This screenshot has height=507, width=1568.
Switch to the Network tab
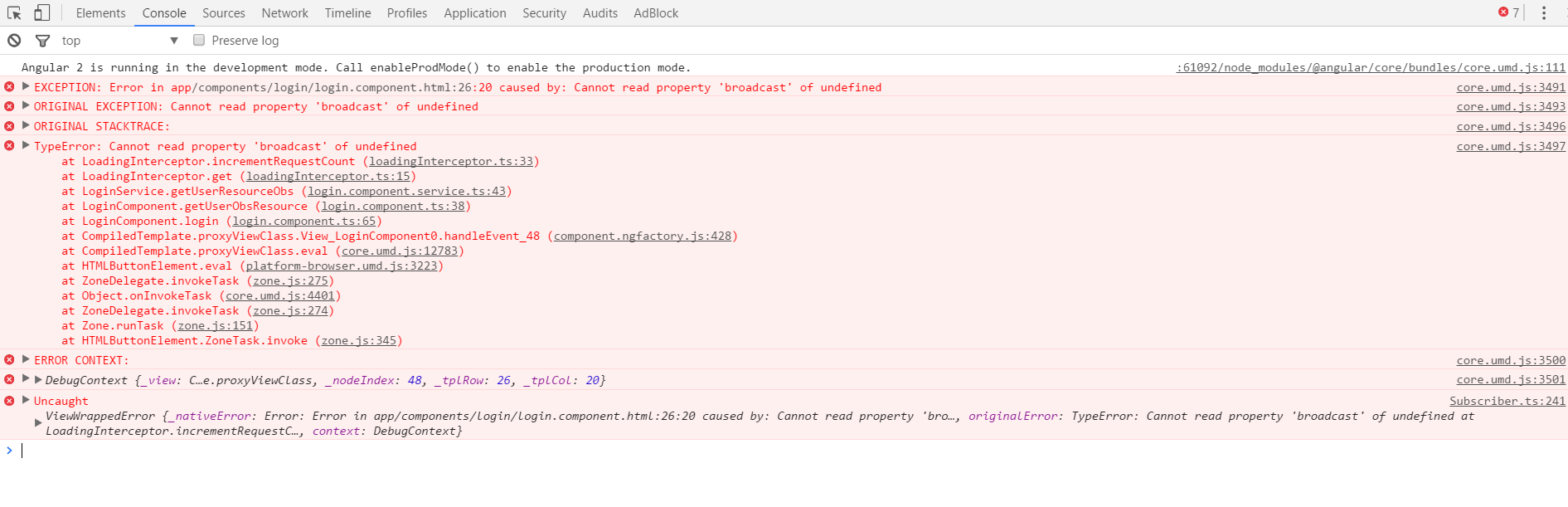click(x=284, y=13)
